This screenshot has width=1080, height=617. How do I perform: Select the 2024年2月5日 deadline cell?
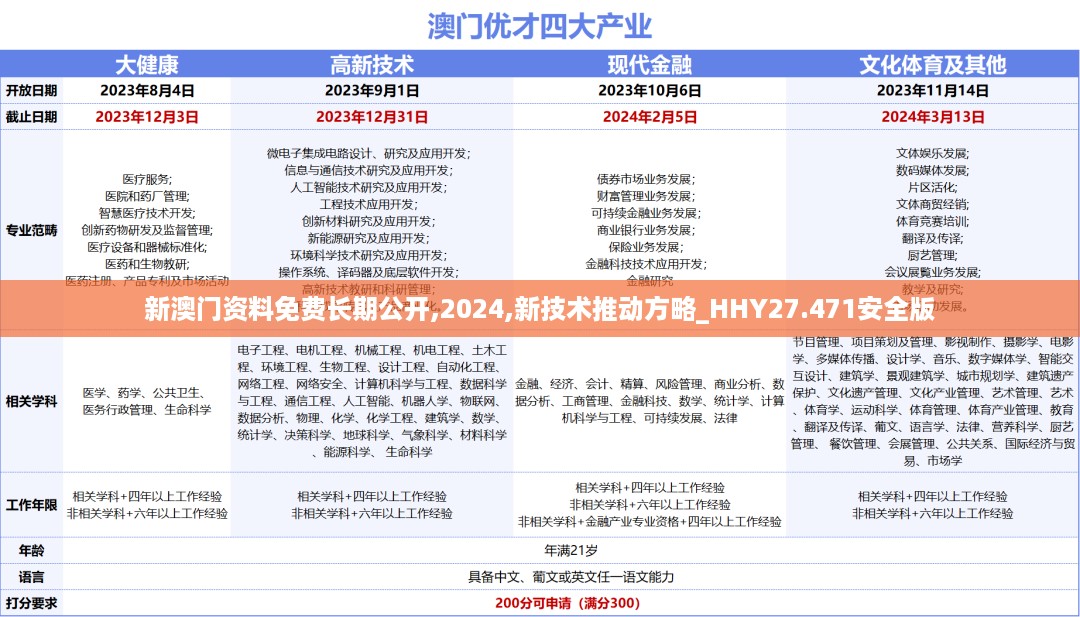pos(649,116)
